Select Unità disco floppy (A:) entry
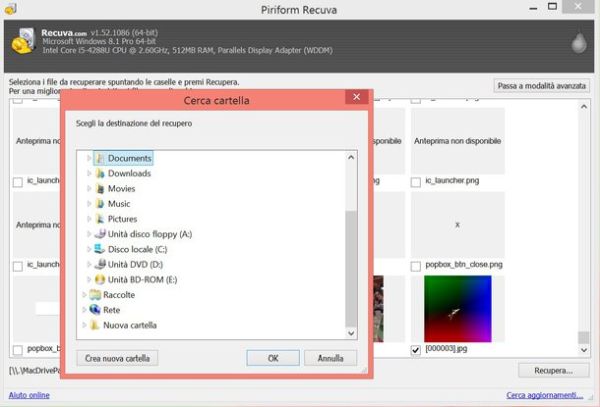Image resolution: width=600 pixels, height=407 pixels. [150, 234]
